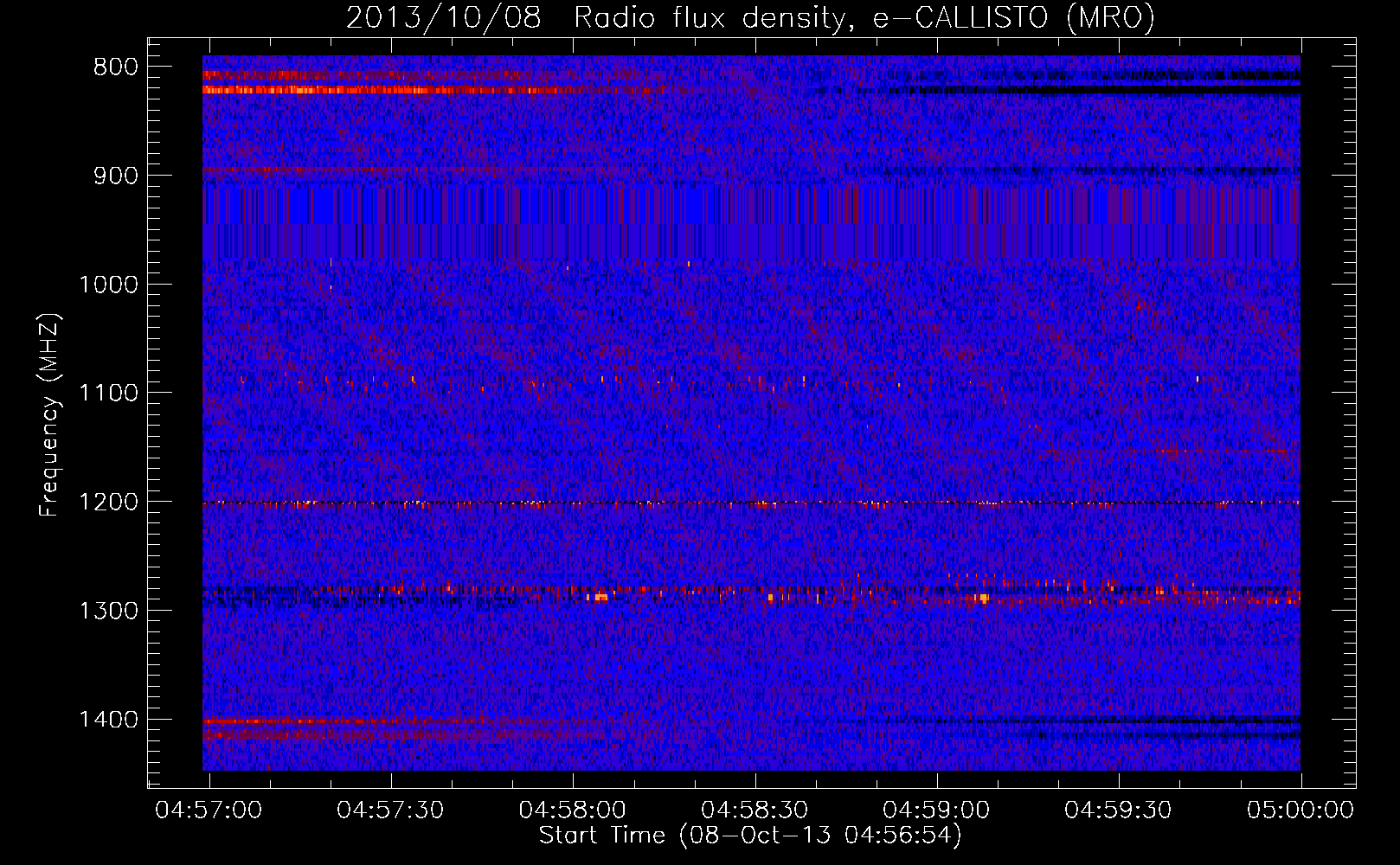Click the 1400 frequency tick label
The image size is (1400, 865).
click(108, 720)
